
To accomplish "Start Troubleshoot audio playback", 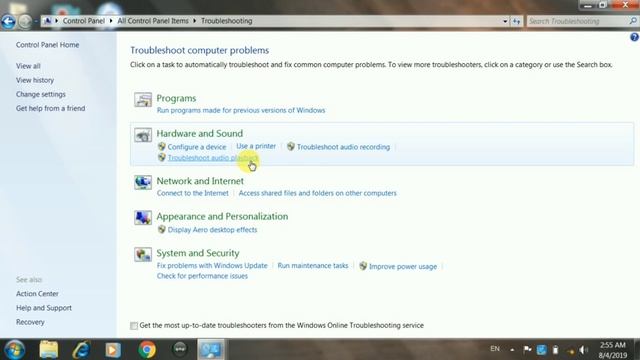I will (x=213, y=158).
